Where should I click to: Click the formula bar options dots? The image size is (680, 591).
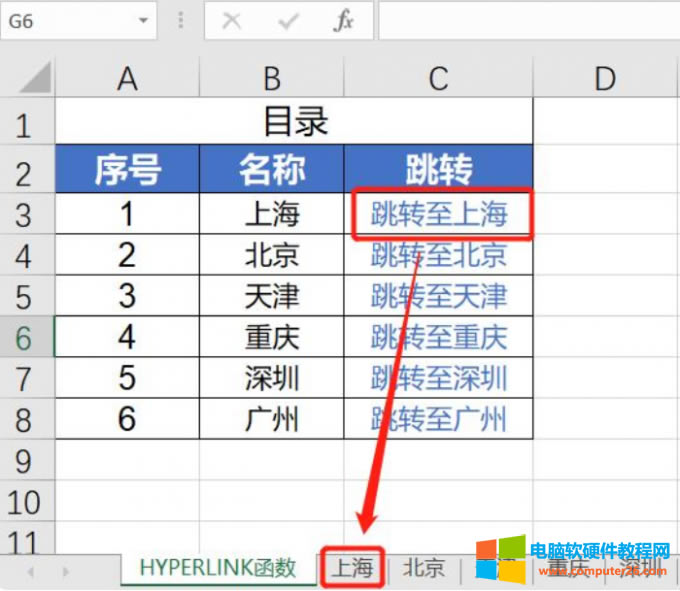(180, 21)
